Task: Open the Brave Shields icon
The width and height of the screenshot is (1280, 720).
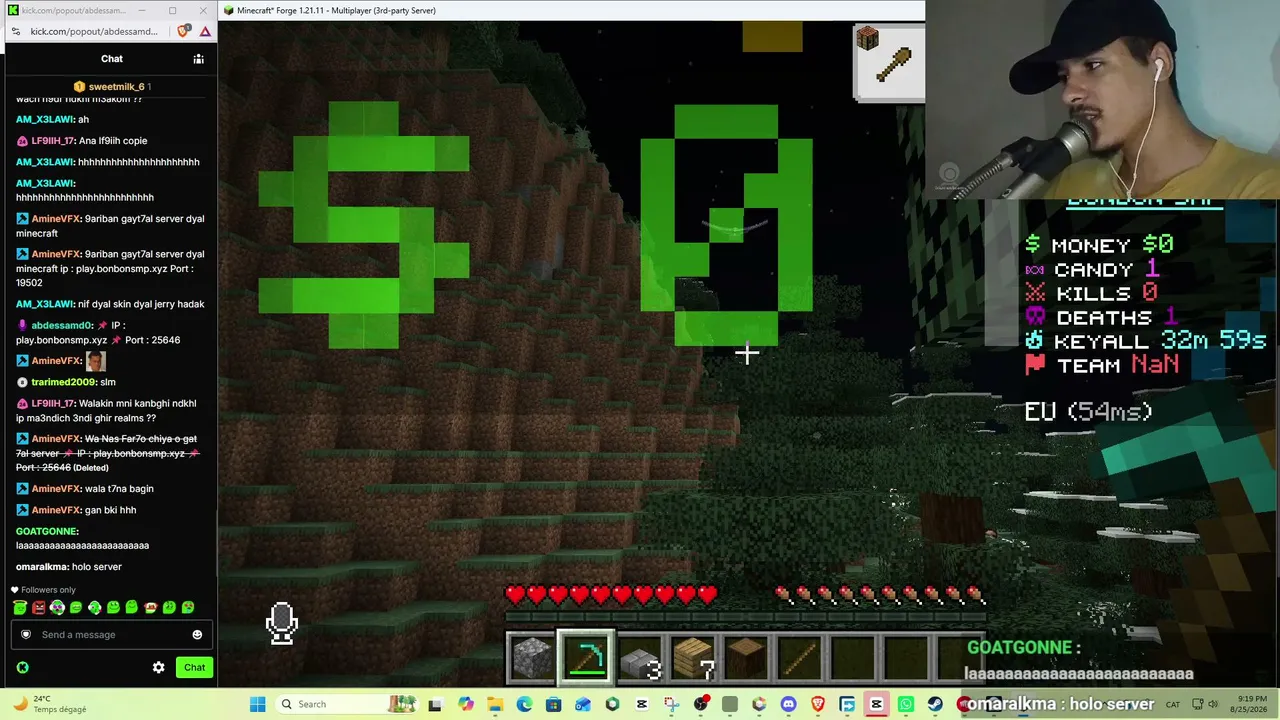Action: coord(183,31)
